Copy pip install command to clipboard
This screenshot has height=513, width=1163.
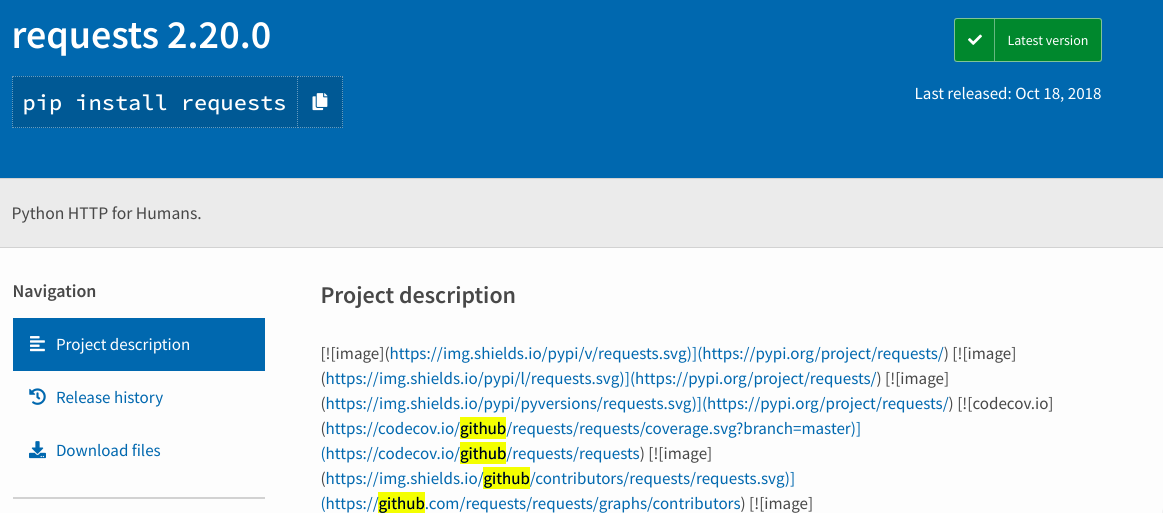(x=320, y=102)
